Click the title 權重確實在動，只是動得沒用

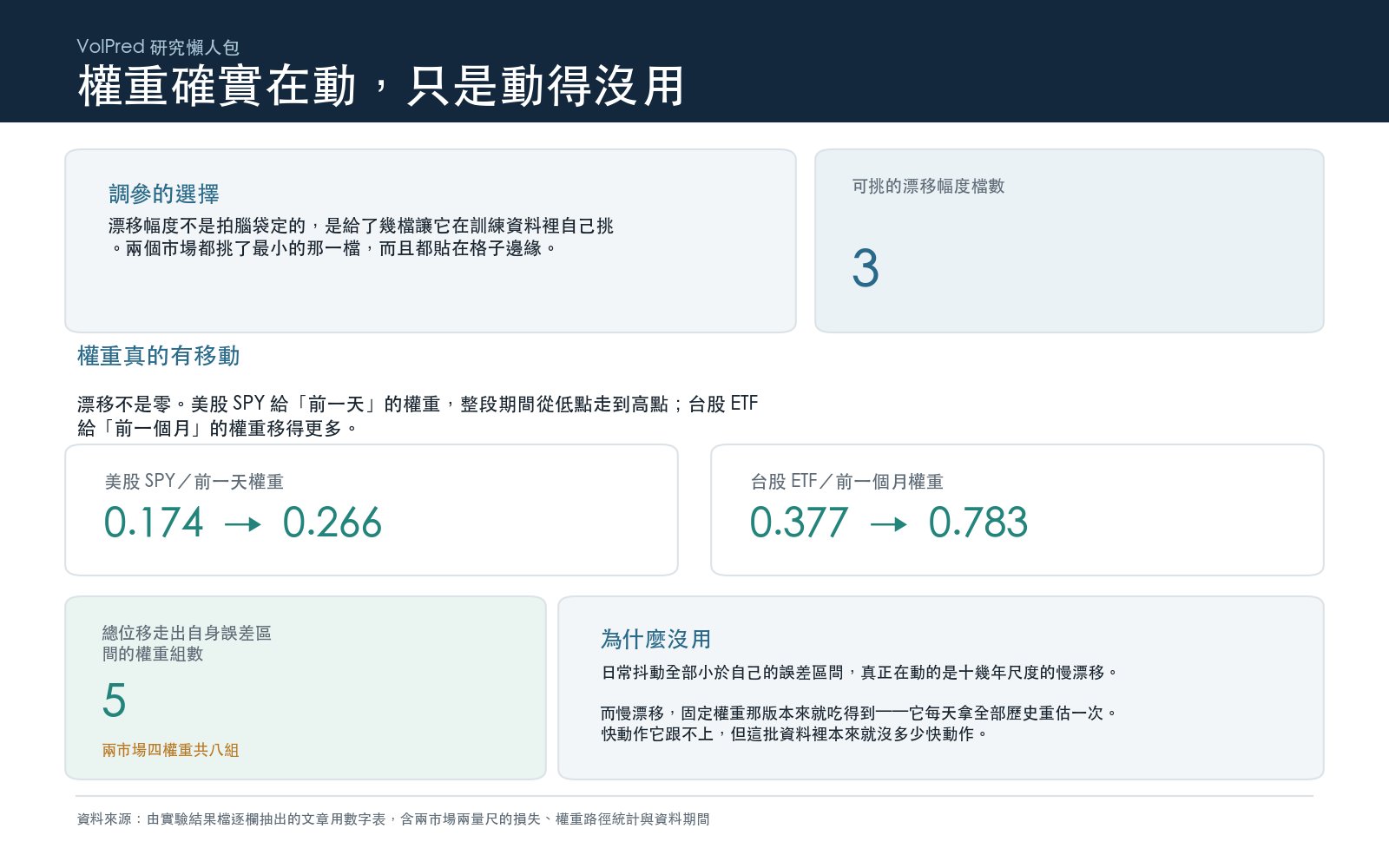coord(382,86)
